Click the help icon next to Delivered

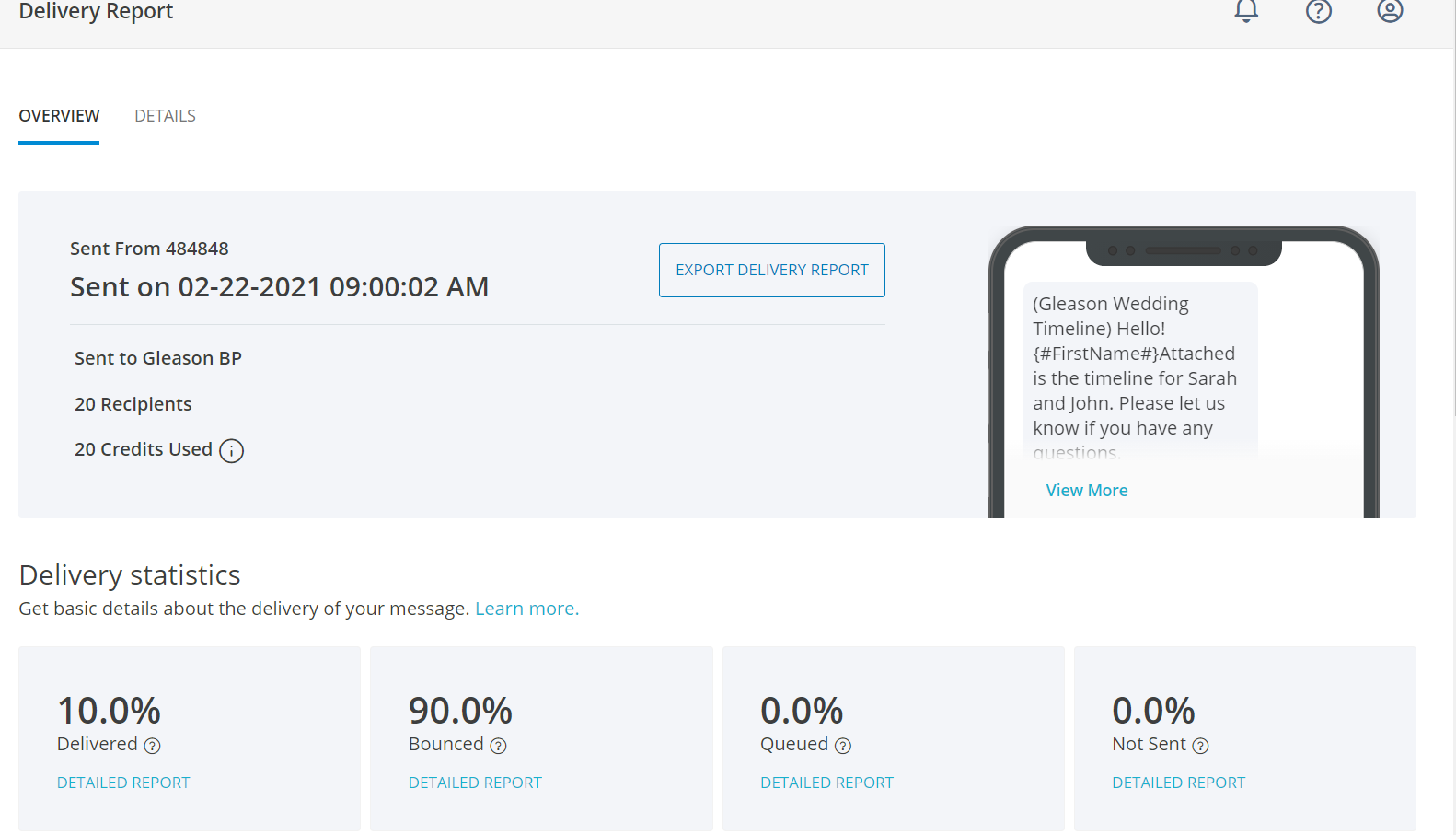pos(153,746)
